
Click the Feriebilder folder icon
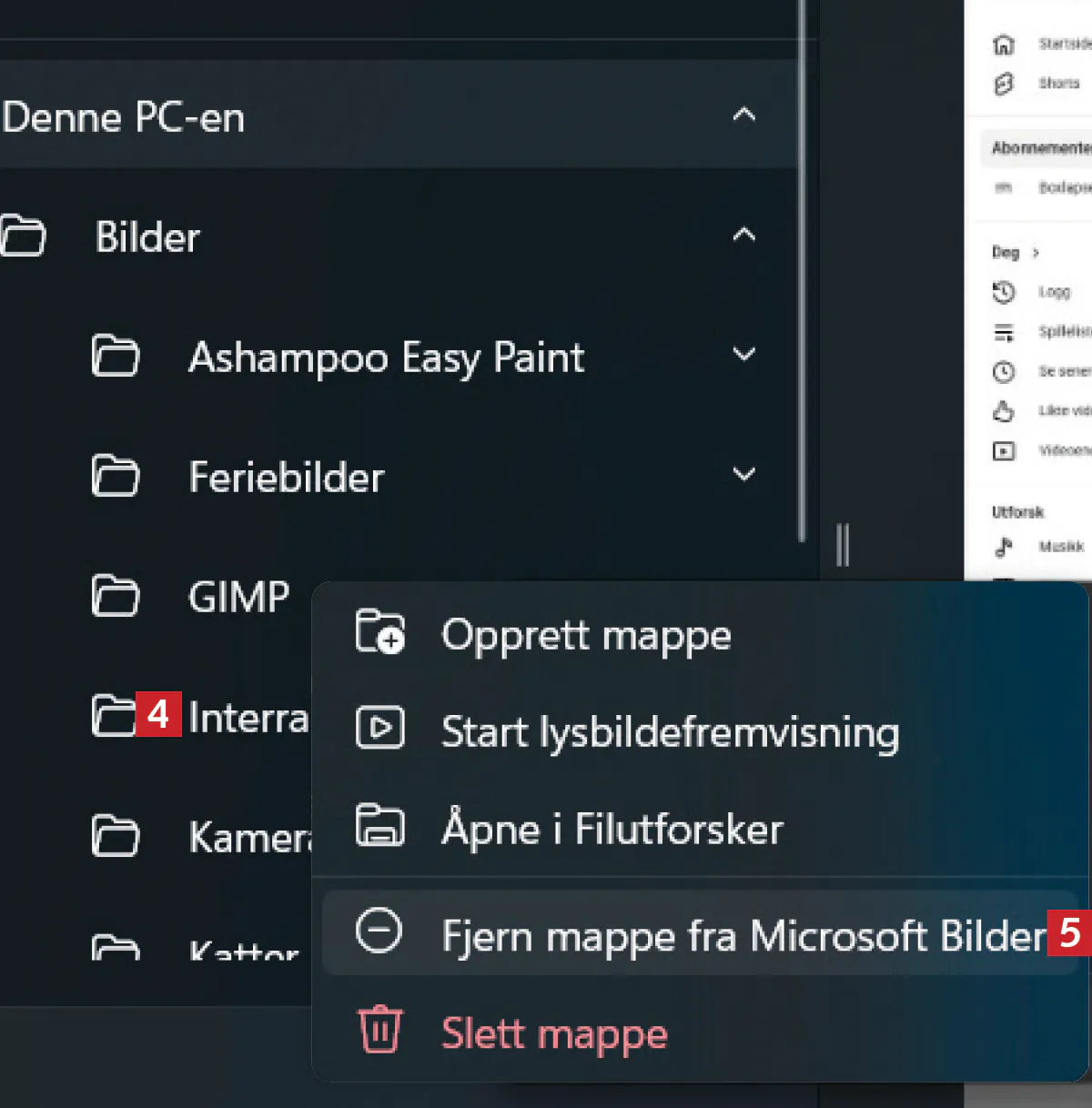tap(116, 476)
